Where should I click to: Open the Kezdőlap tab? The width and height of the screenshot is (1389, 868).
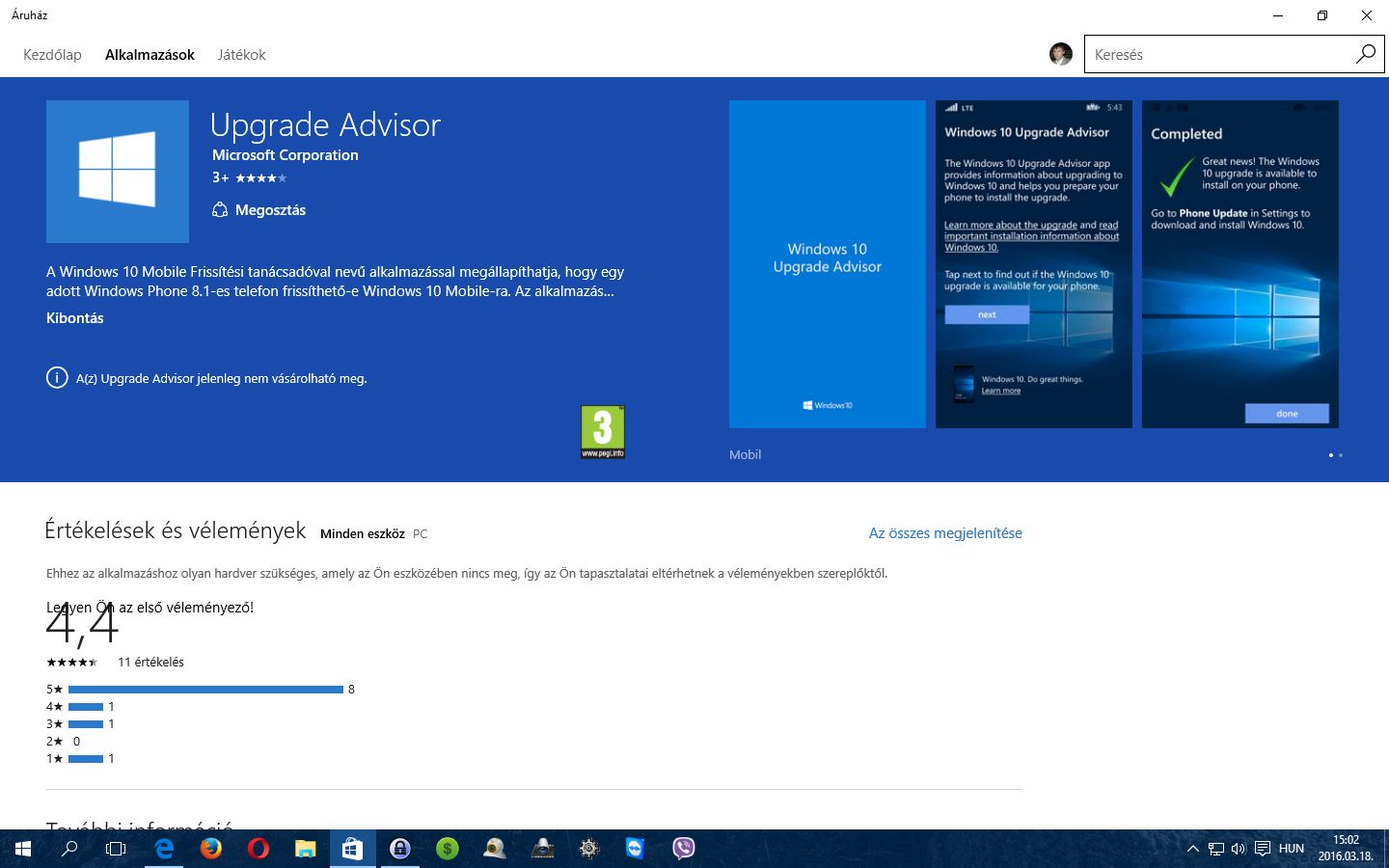point(52,55)
